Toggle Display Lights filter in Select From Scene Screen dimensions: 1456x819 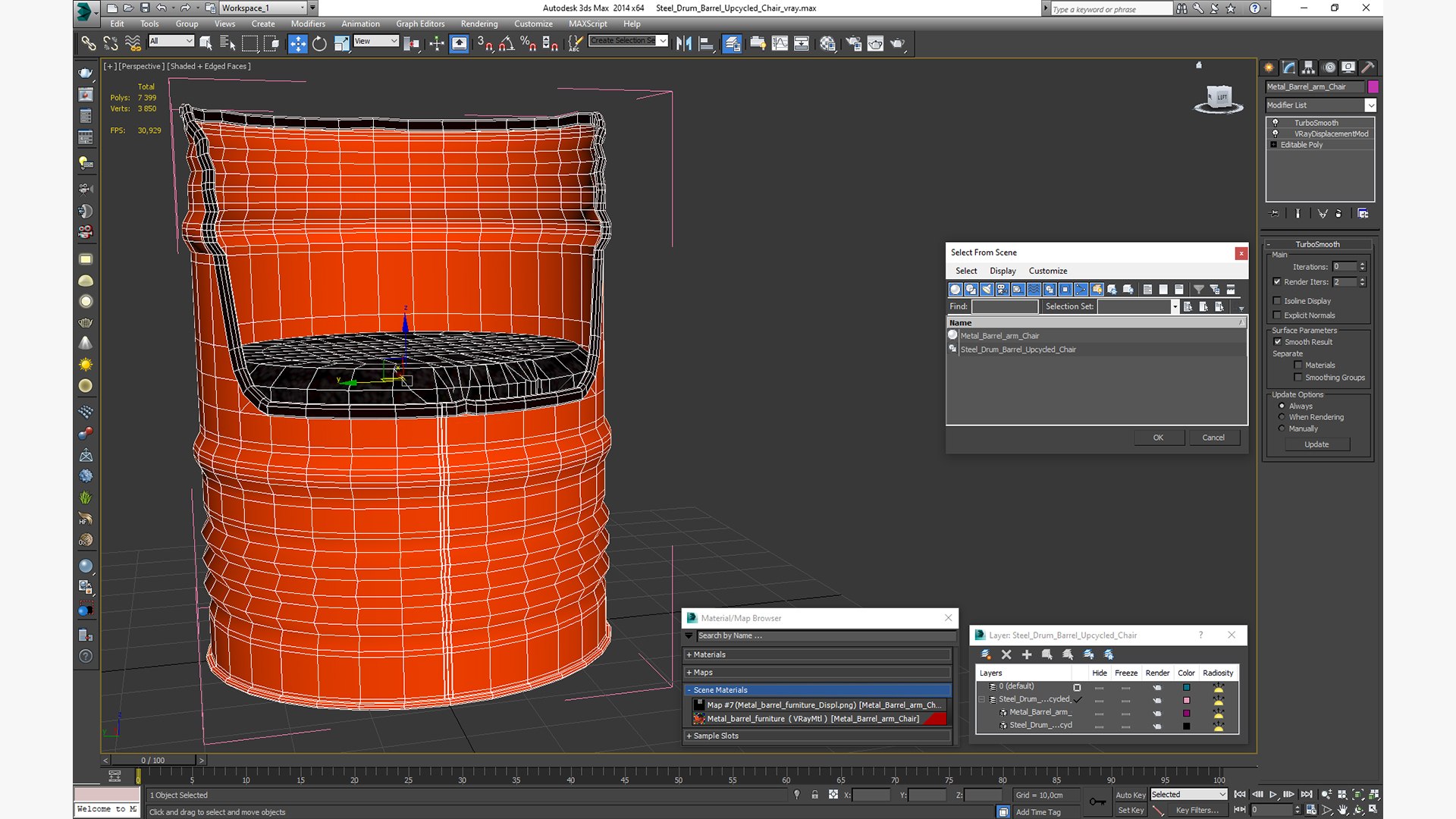[987, 289]
